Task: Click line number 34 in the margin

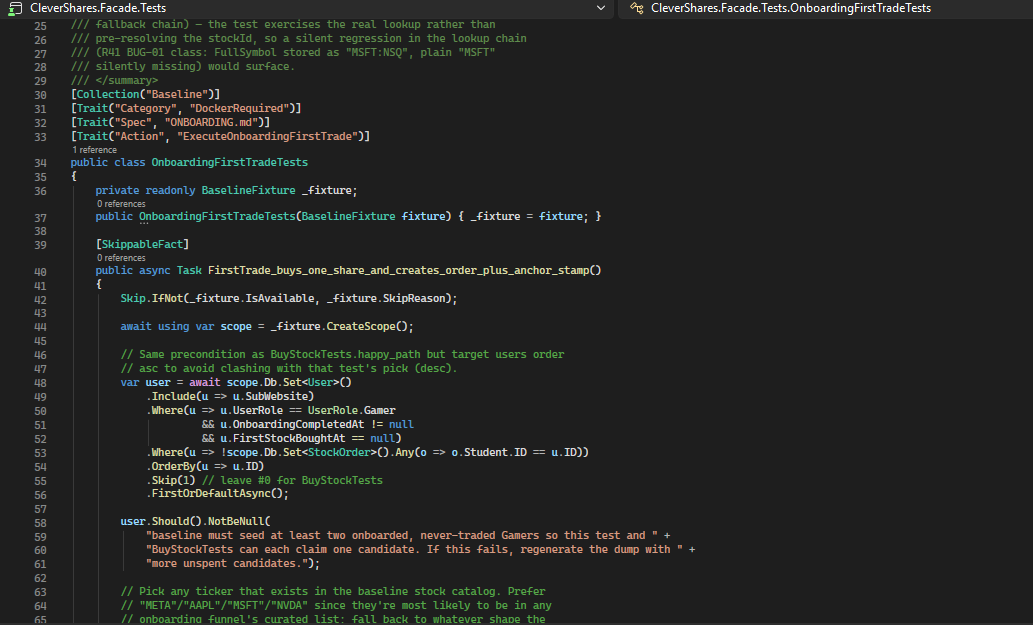Action: pyautogui.click(x=40, y=163)
